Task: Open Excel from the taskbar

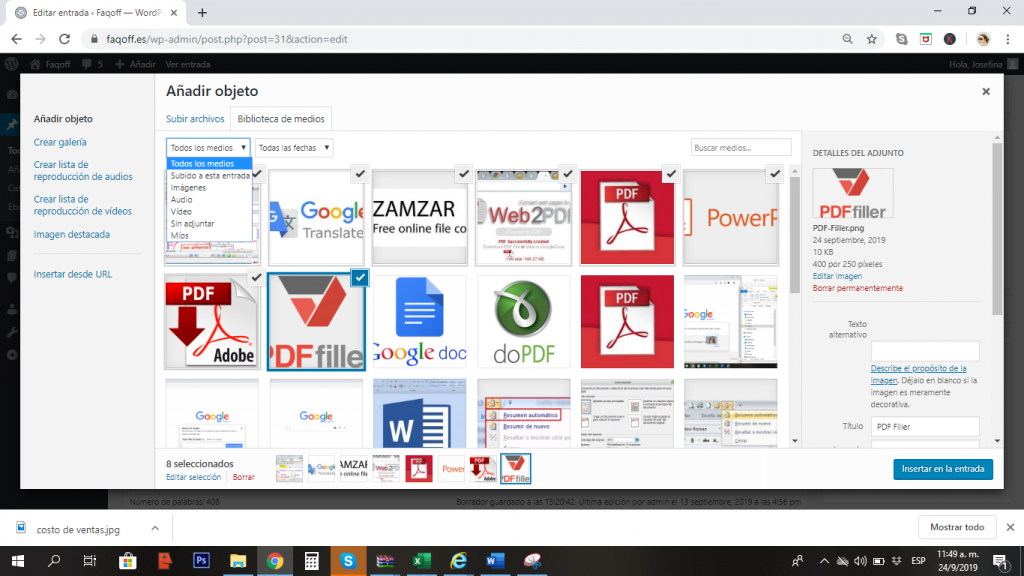Action: [x=422, y=561]
